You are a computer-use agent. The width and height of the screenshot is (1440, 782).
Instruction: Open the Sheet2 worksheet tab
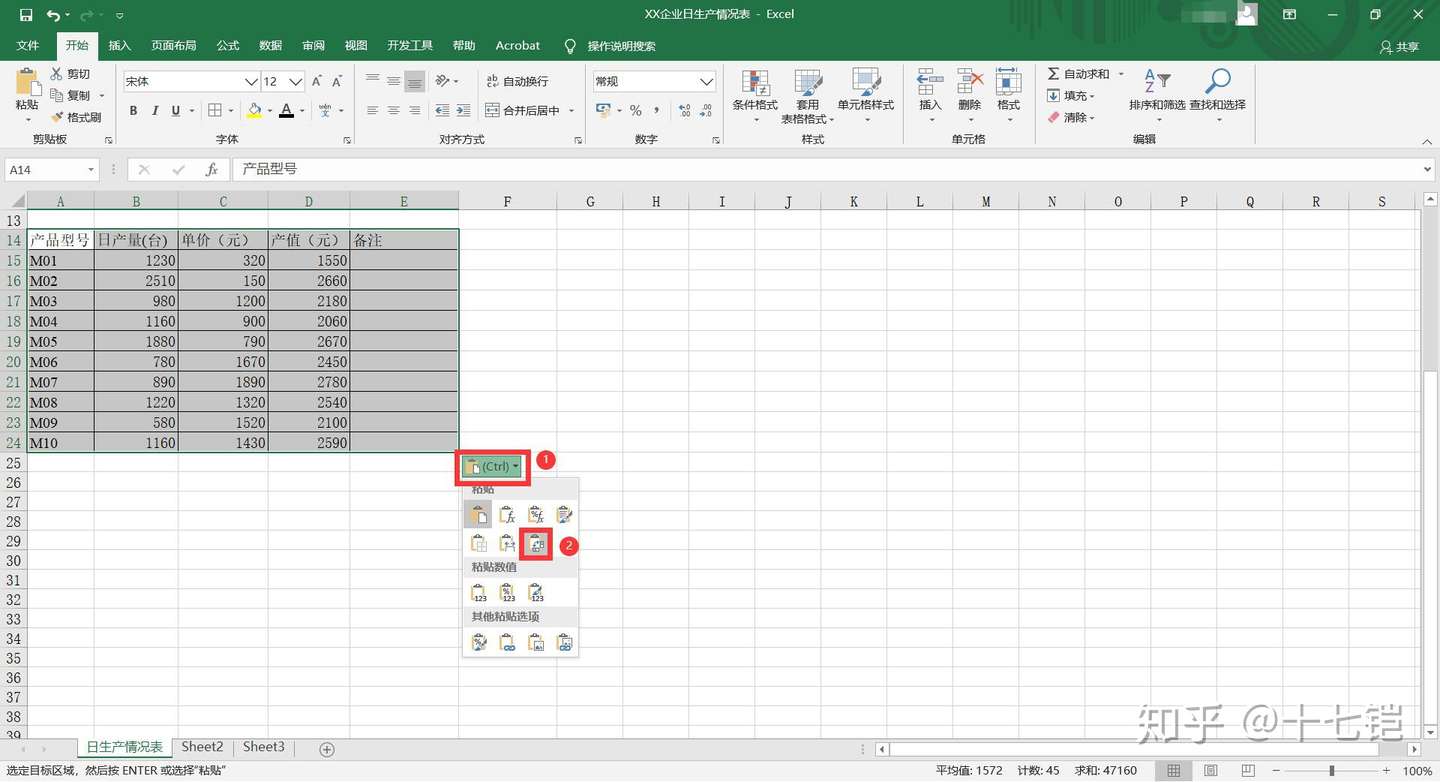coord(202,747)
